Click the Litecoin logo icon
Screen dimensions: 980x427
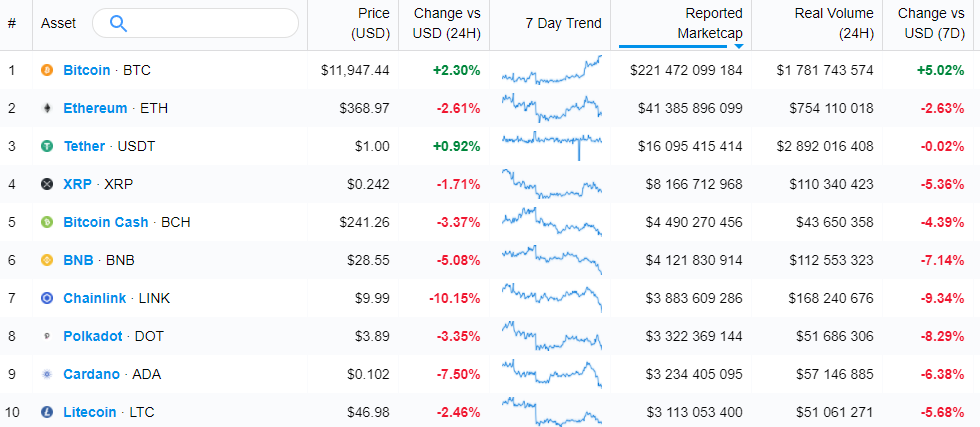tap(46, 412)
